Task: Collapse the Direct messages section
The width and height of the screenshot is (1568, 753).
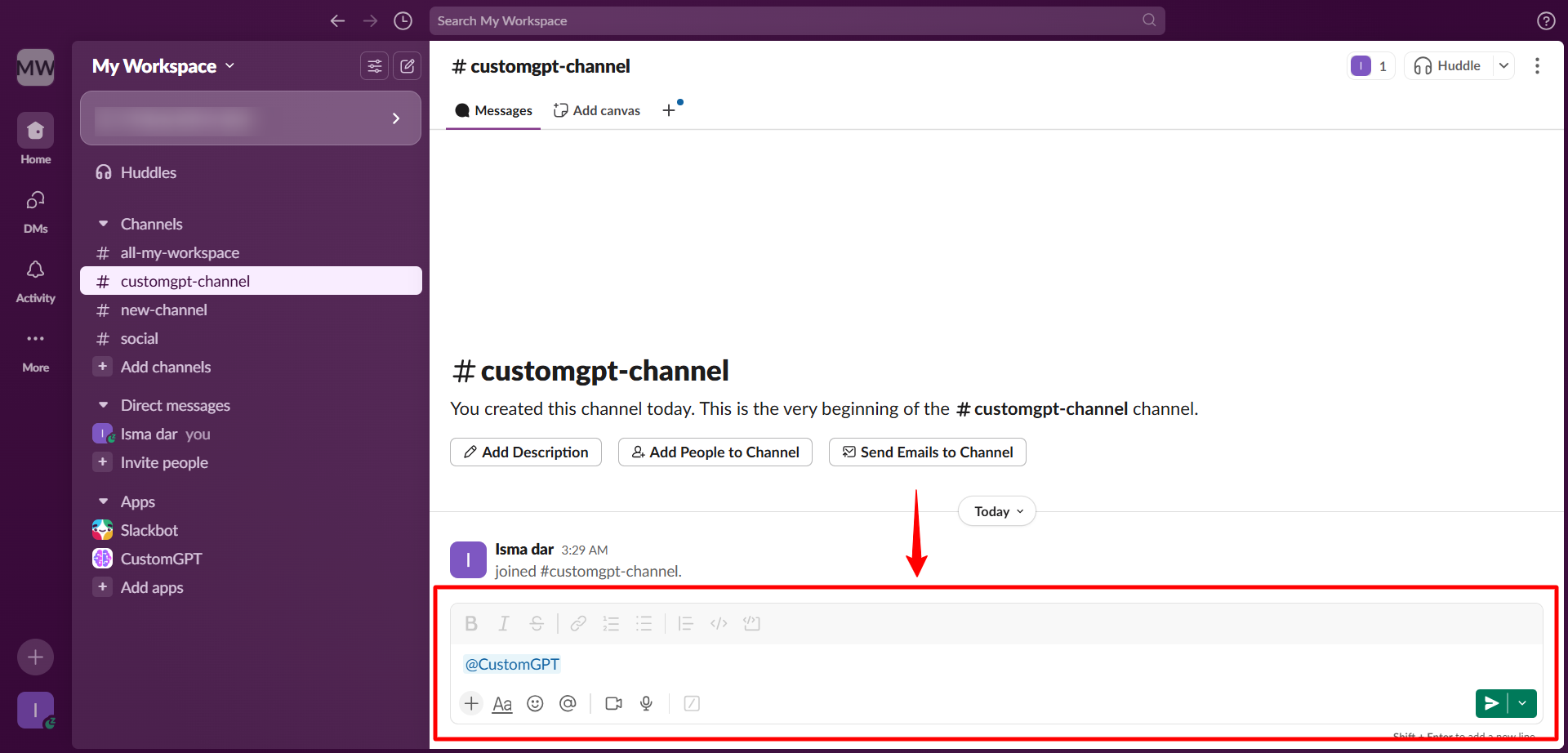Action: pos(103,405)
